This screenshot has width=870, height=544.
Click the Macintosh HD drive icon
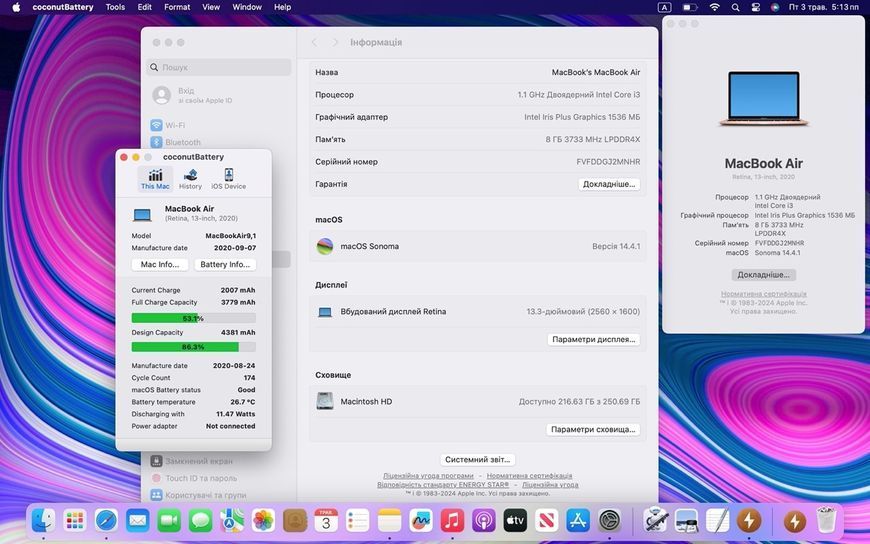325,401
